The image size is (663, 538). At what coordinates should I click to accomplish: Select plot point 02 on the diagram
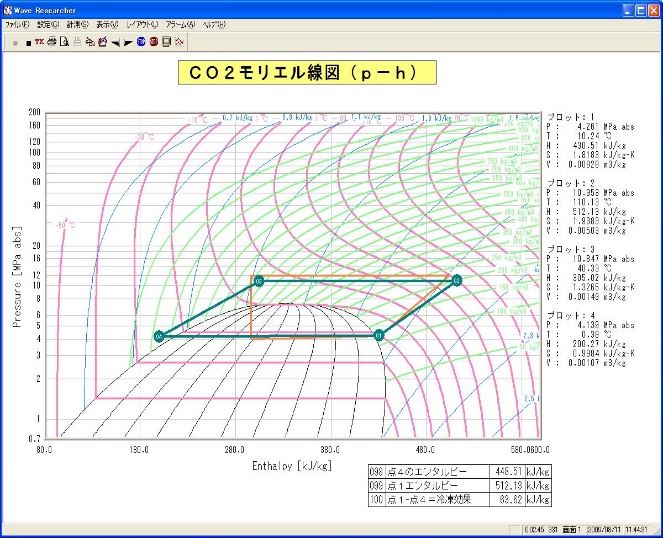[x=456, y=280]
